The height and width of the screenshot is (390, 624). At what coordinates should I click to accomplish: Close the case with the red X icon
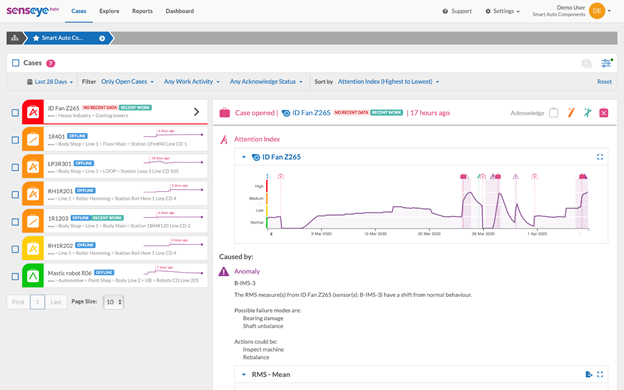[x=604, y=113]
